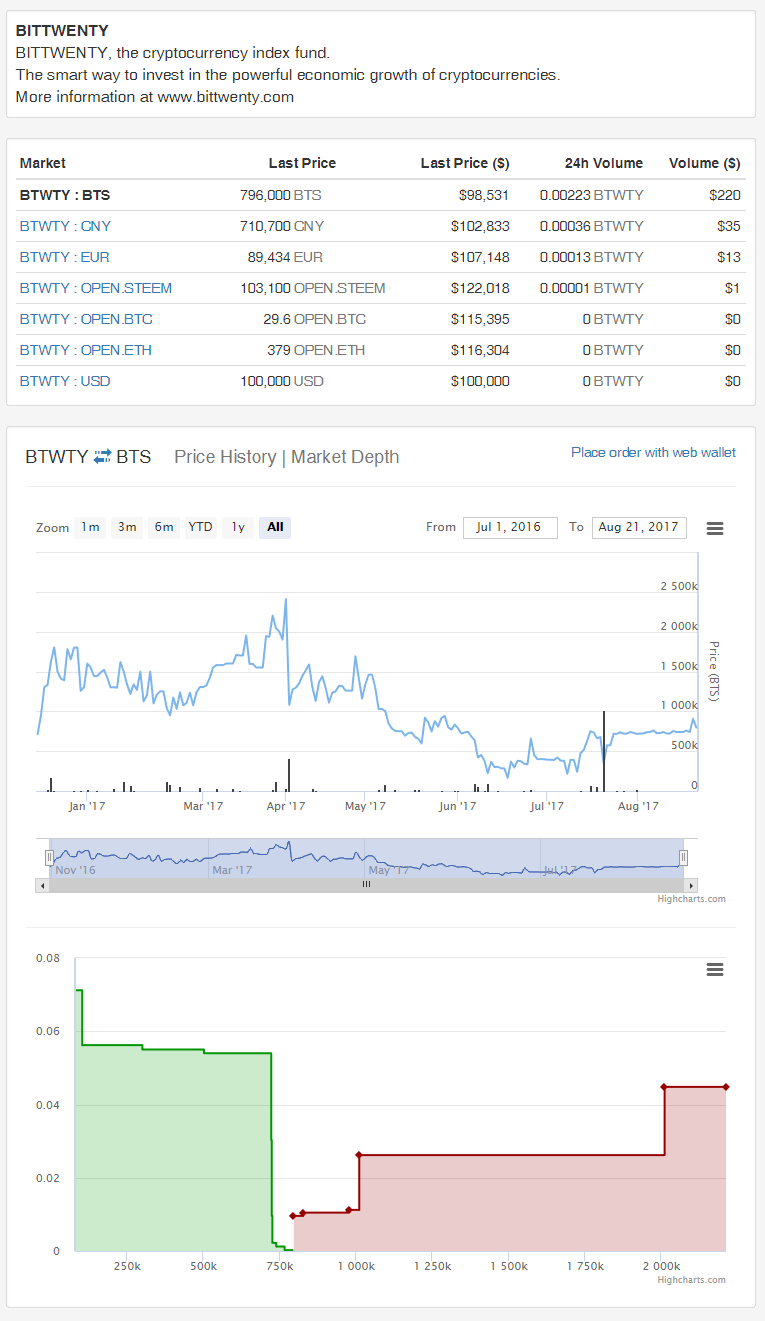This screenshot has height=1321, width=765.
Task: Set zoom range to 1y
Action: [238, 527]
